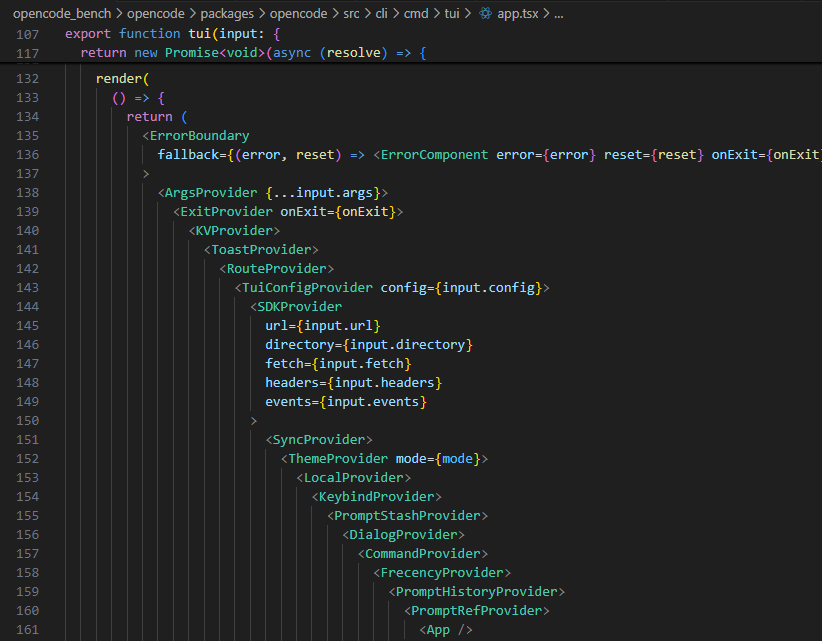Click the React file icon beside app.tsx
Image resolution: width=822 pixels, height=641 pixels.
[x=485, y=14]
